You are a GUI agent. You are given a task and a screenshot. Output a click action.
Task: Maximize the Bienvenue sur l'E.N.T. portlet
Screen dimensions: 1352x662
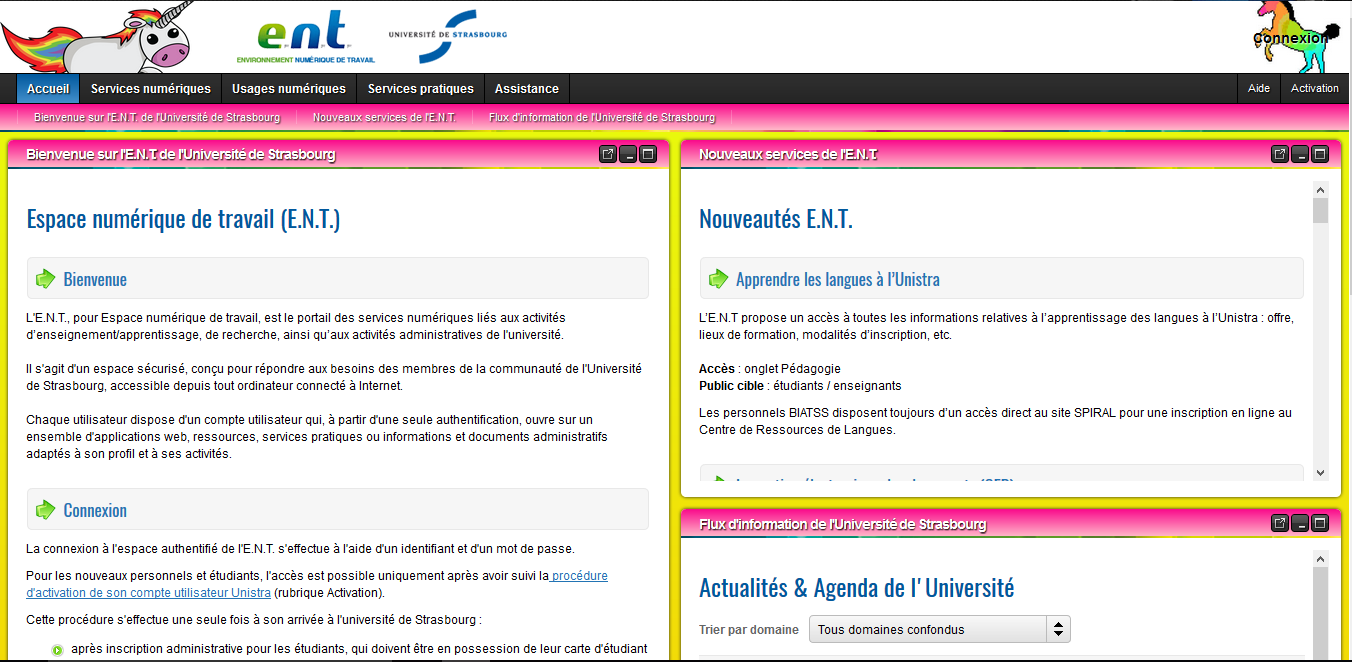[x=648, y=154]
